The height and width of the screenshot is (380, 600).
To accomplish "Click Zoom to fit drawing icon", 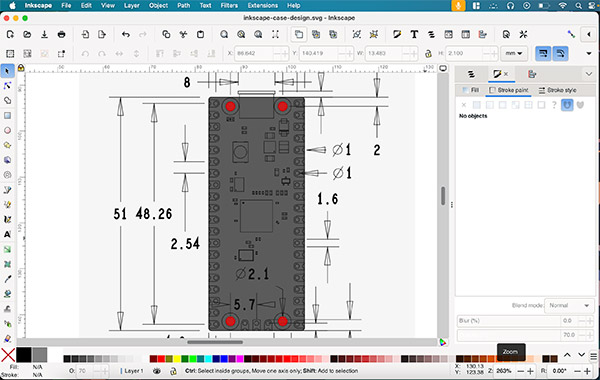I will tap(241, 34).
